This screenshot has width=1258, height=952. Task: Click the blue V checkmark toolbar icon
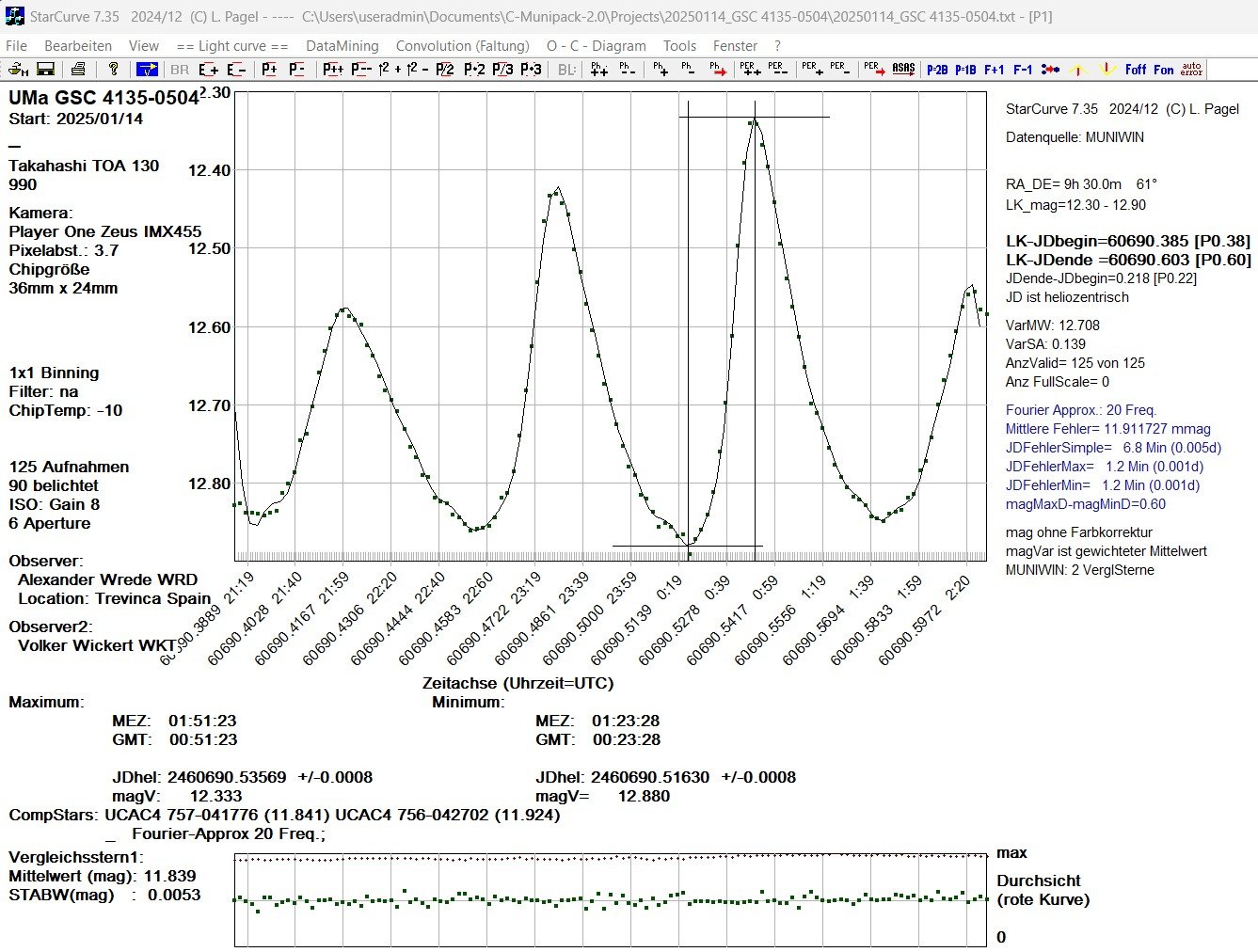147,69
